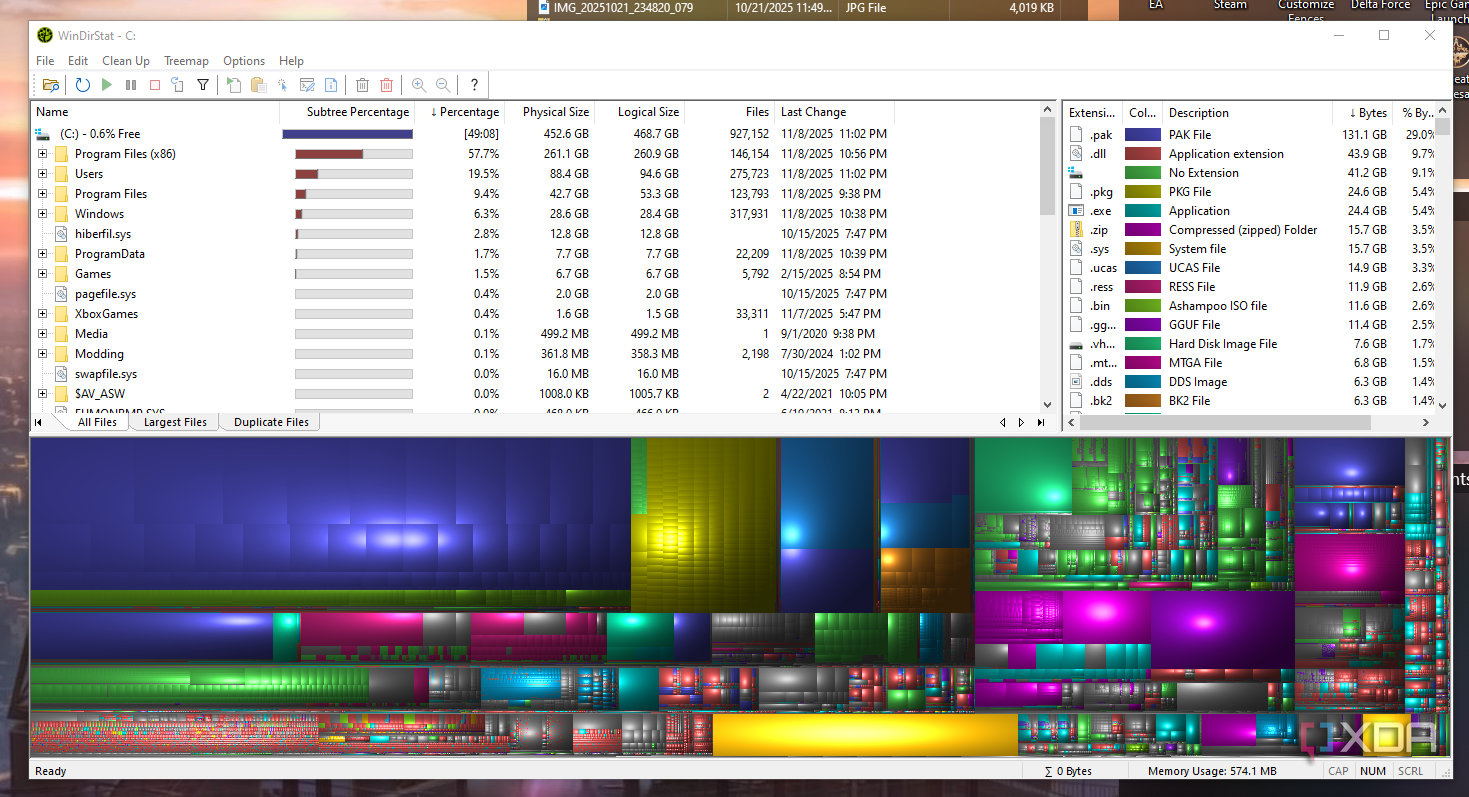1469x797 pixels.
Task: Open the Clean Up menu
Action: coord(126,61)
